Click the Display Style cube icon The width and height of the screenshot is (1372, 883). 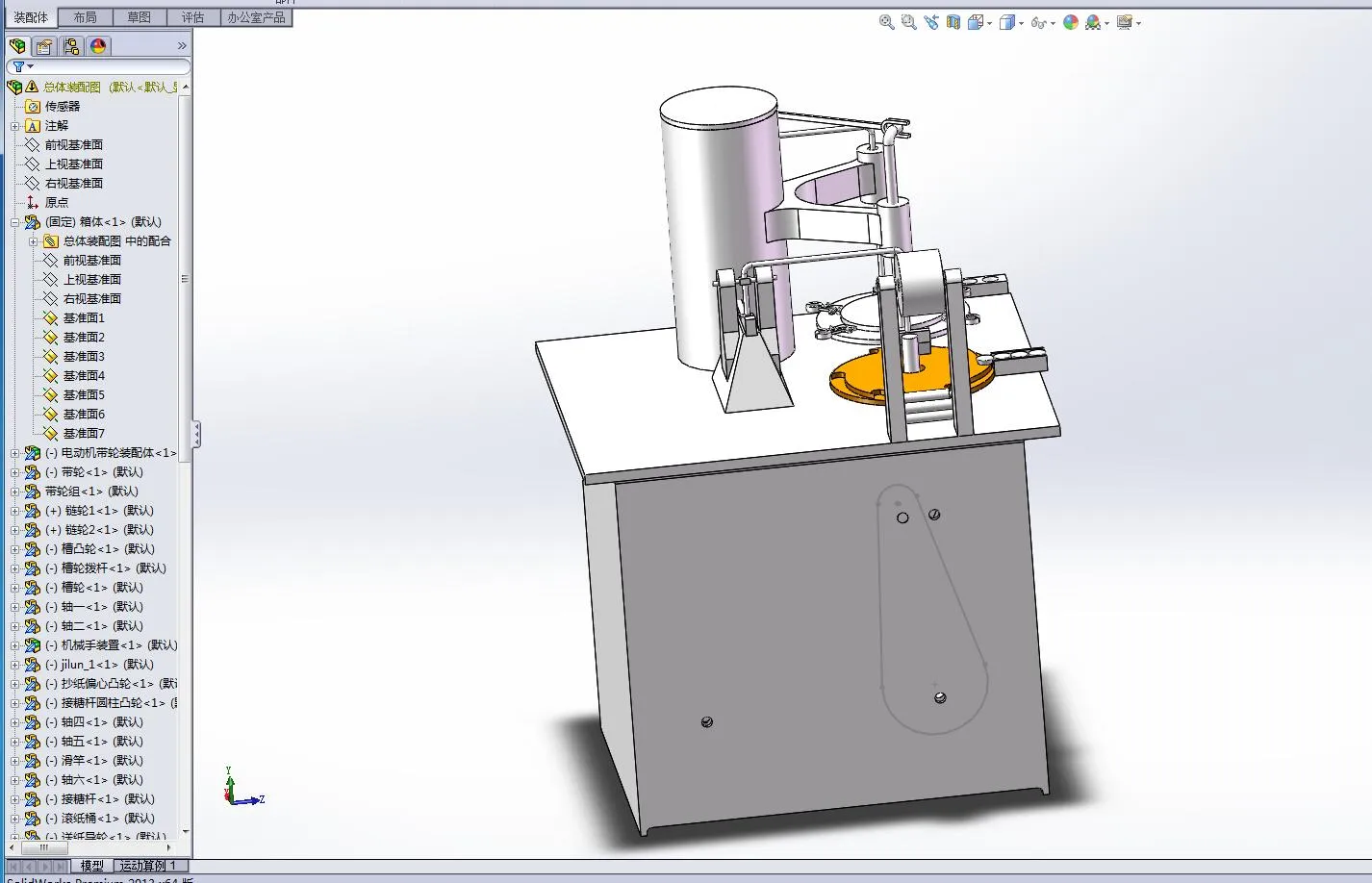pyautogui.click(x=1006, y=22)
